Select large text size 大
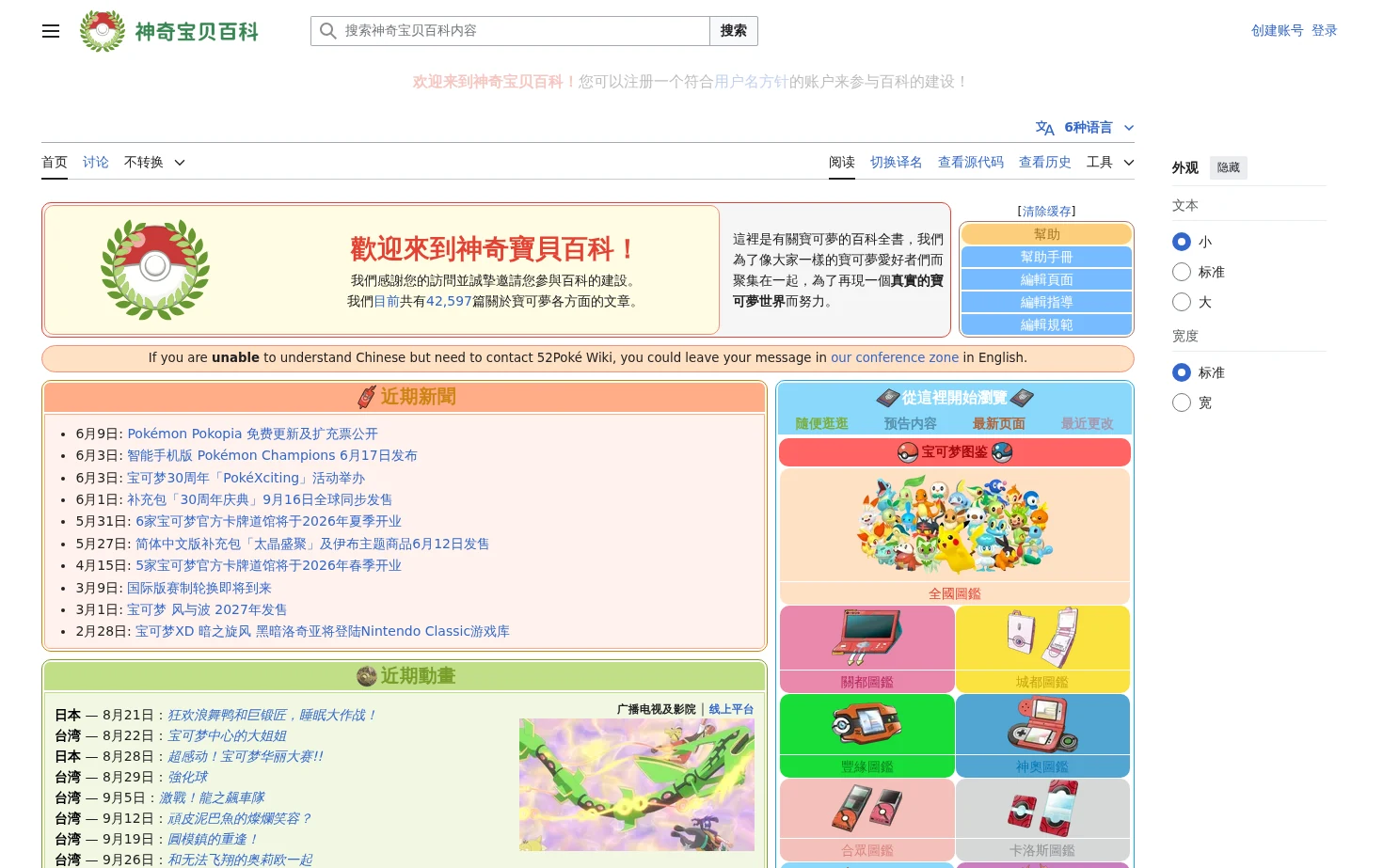 [1182, 302]
